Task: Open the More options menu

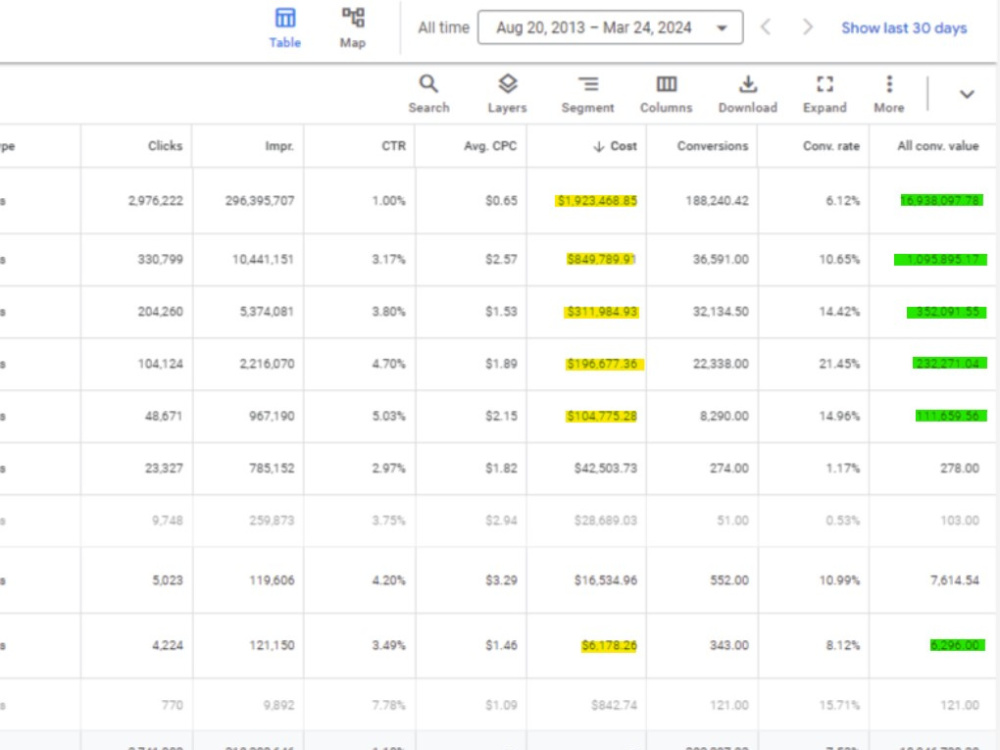Action: pyautogui.click(x=889, y=94)
